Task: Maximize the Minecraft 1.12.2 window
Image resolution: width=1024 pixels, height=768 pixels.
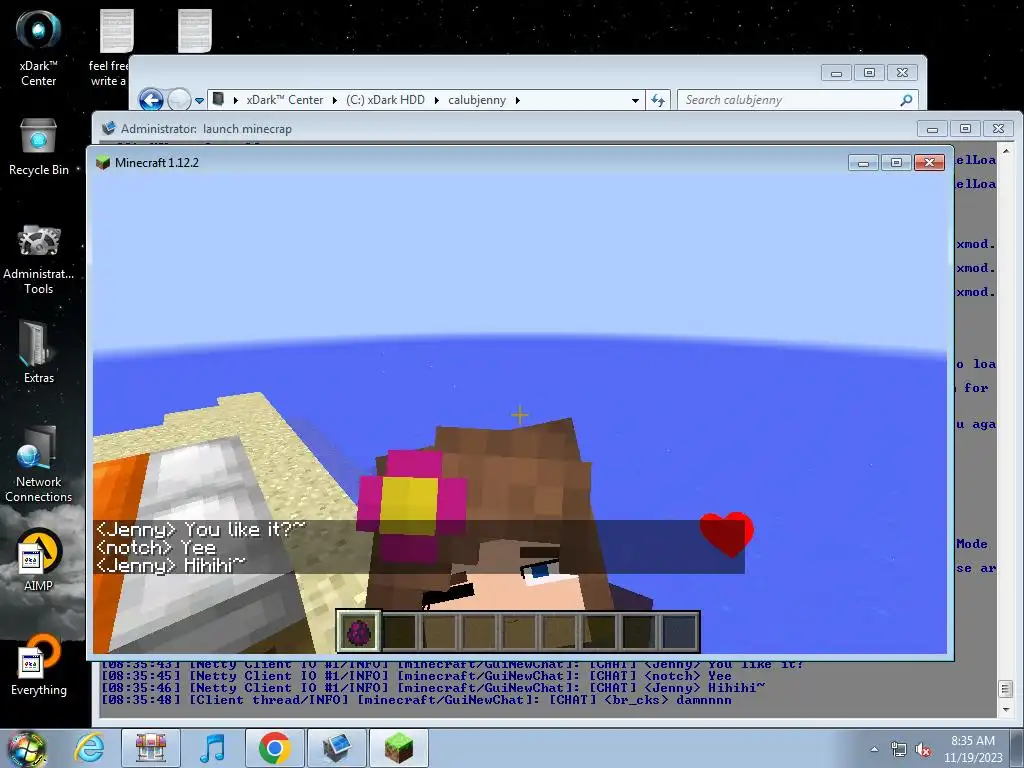Action: pyautogui.click(x=896, y=163)
